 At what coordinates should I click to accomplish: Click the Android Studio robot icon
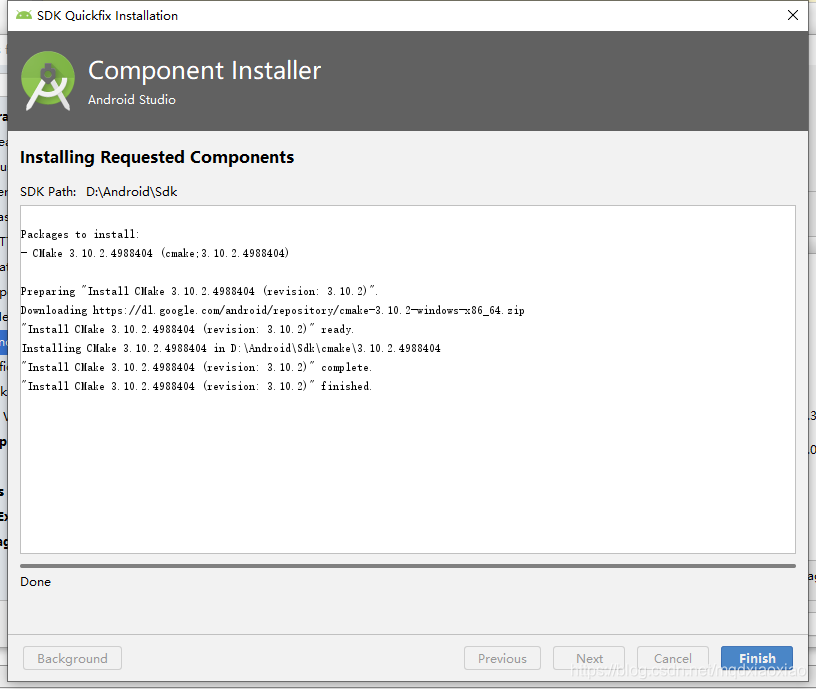(x=47, y=81)
